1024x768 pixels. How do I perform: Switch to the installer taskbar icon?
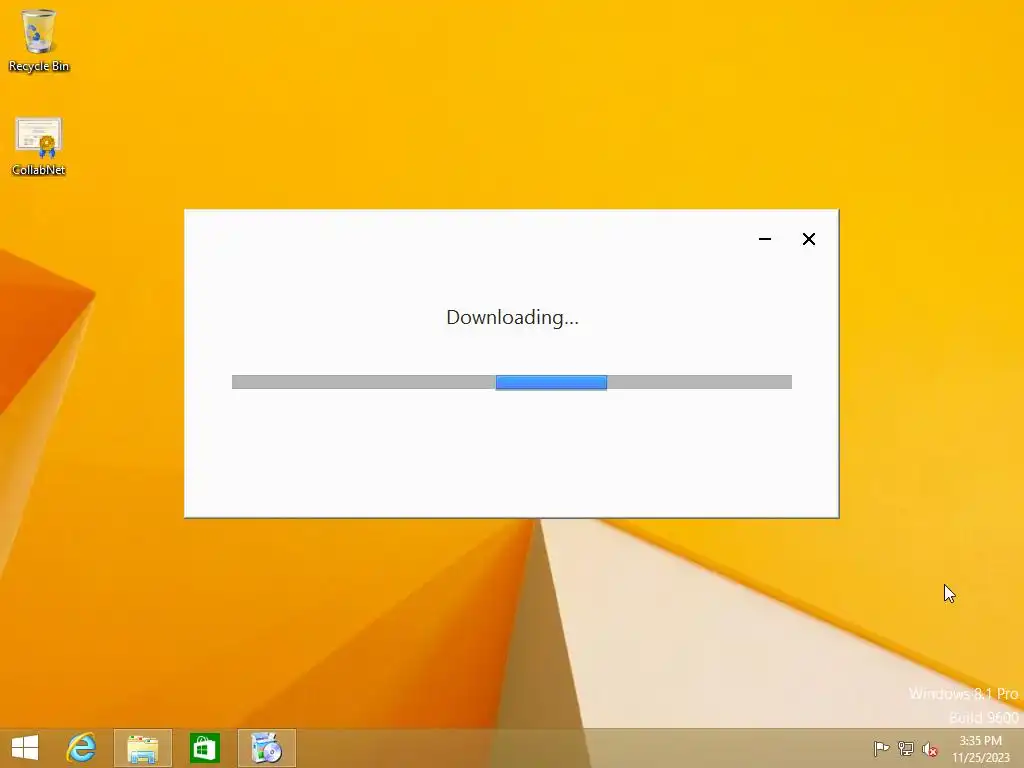pyautogui.click(x=266, y=748)
